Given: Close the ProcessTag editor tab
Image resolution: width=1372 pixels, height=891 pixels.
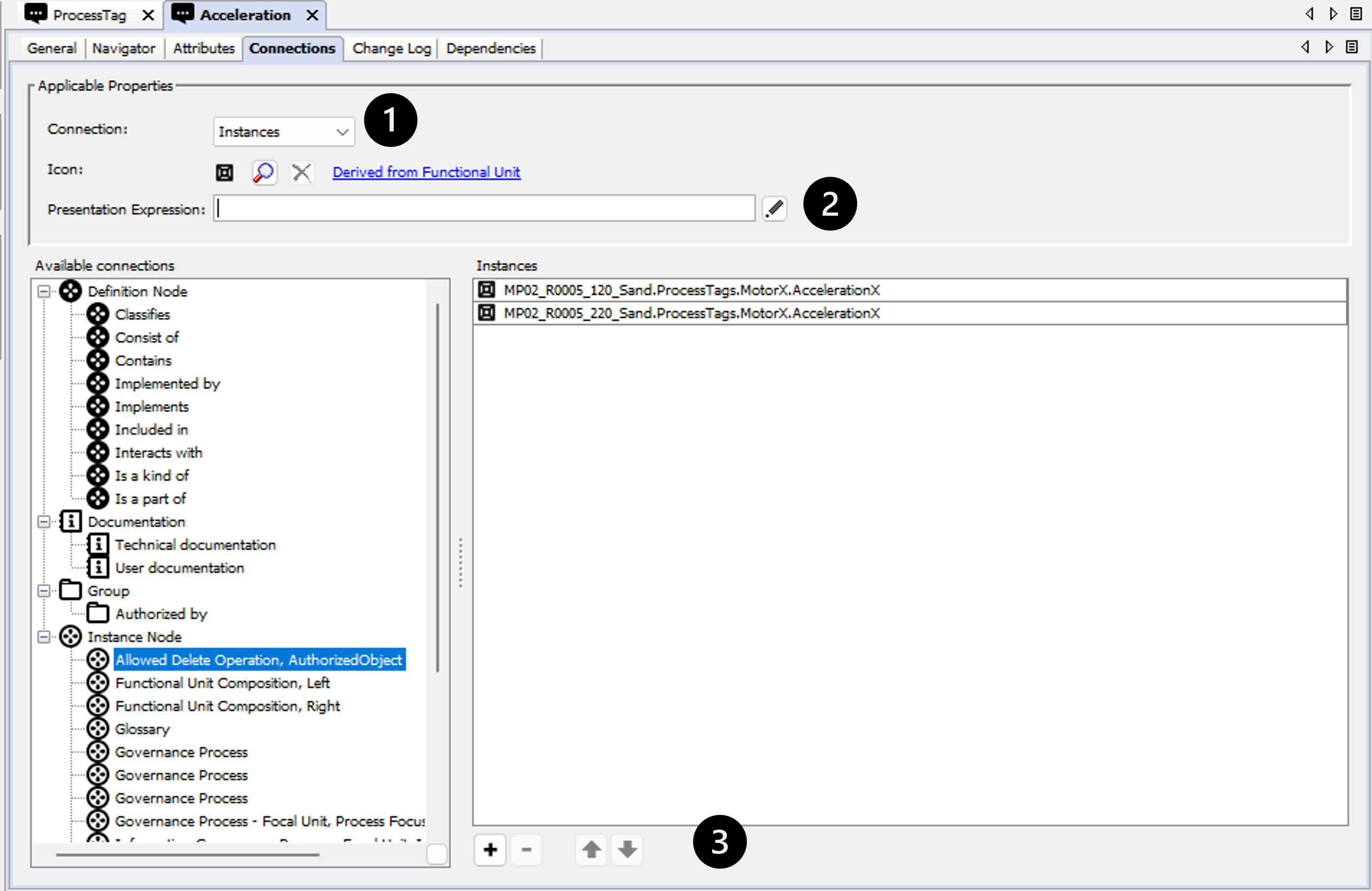Looking at the screenshot, I should click(x=148, y=15).
